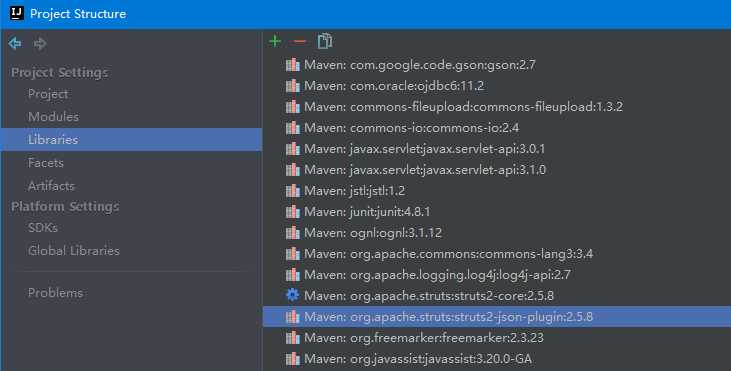This screenshot has height=371, width=731.
Task: Click IntelliJ logo in title bar
Action: [x=16, y=14]
